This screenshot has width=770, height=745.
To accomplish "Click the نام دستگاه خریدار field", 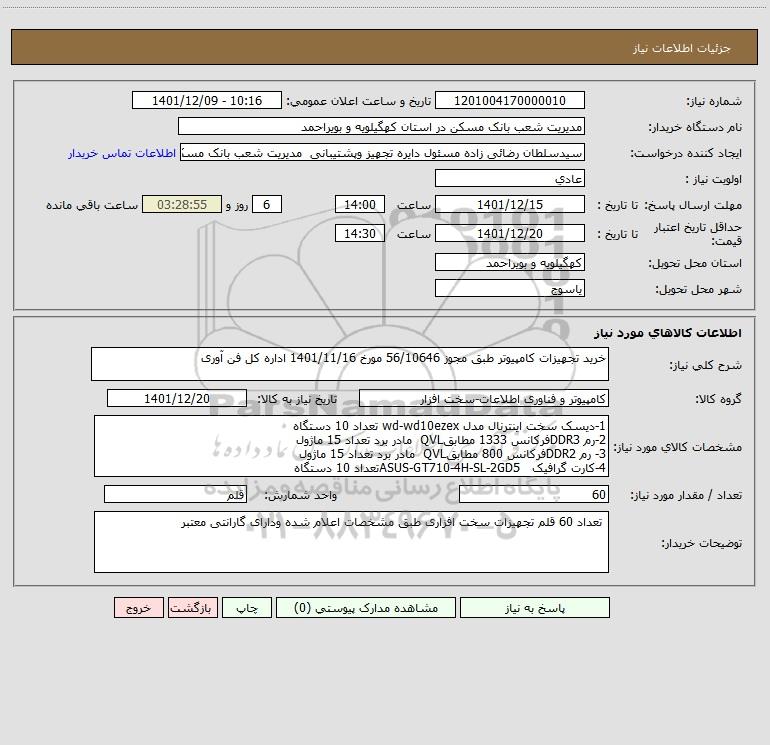I will [381, 126].
